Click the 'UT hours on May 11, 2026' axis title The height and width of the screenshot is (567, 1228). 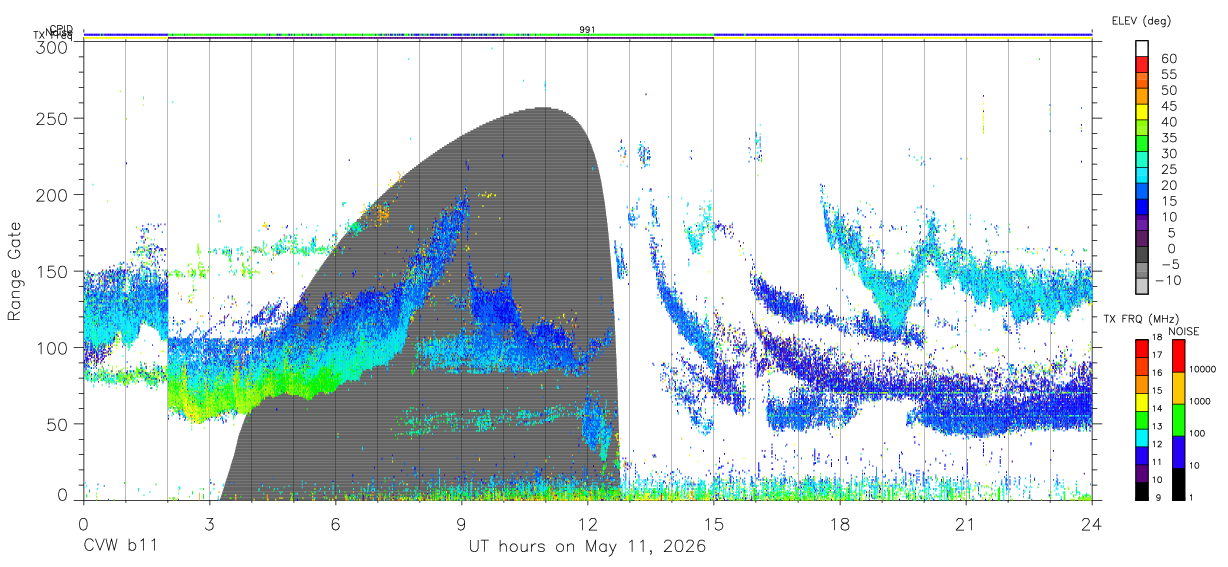click(x=587, y=546)
